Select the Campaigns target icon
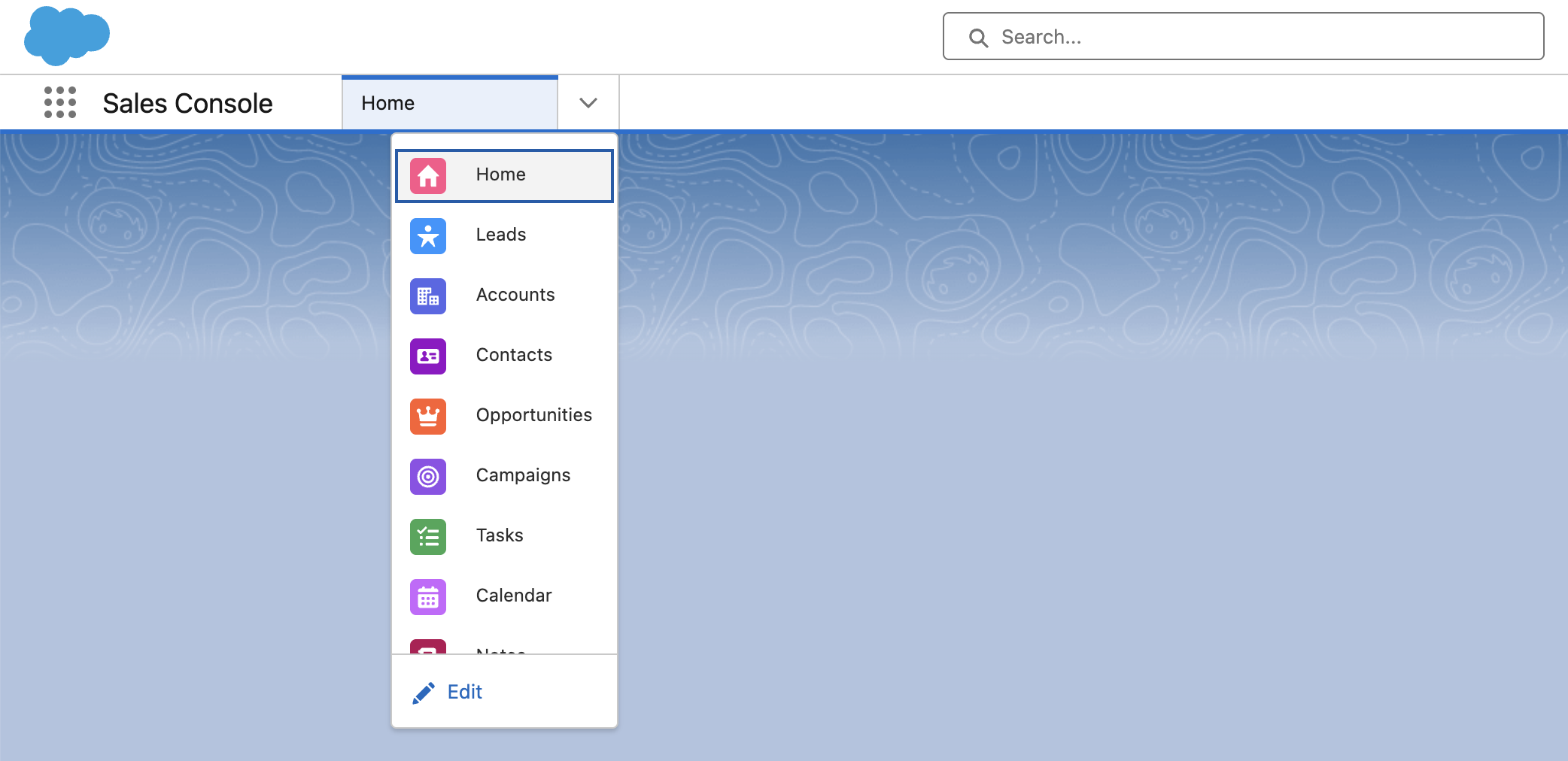Image resolution: width=1568 pixels, height=761 pixels. click(427, 476)
